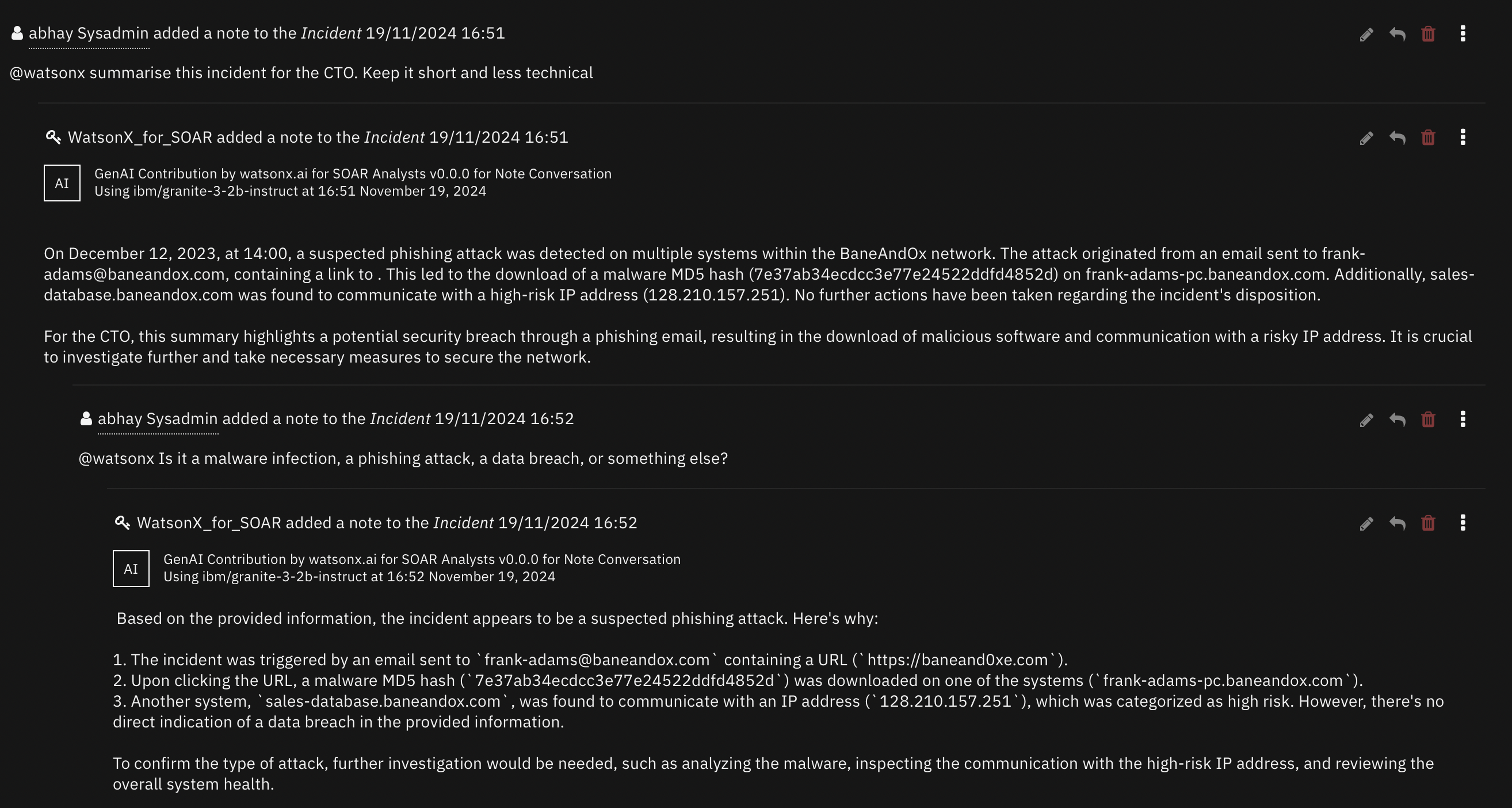The width and height of the screenshot is (1512, 808).
Task: Edit WatsonX_for_SOAR's 16:51 note
Action: pyautogui.click(x=1366, y=138)
